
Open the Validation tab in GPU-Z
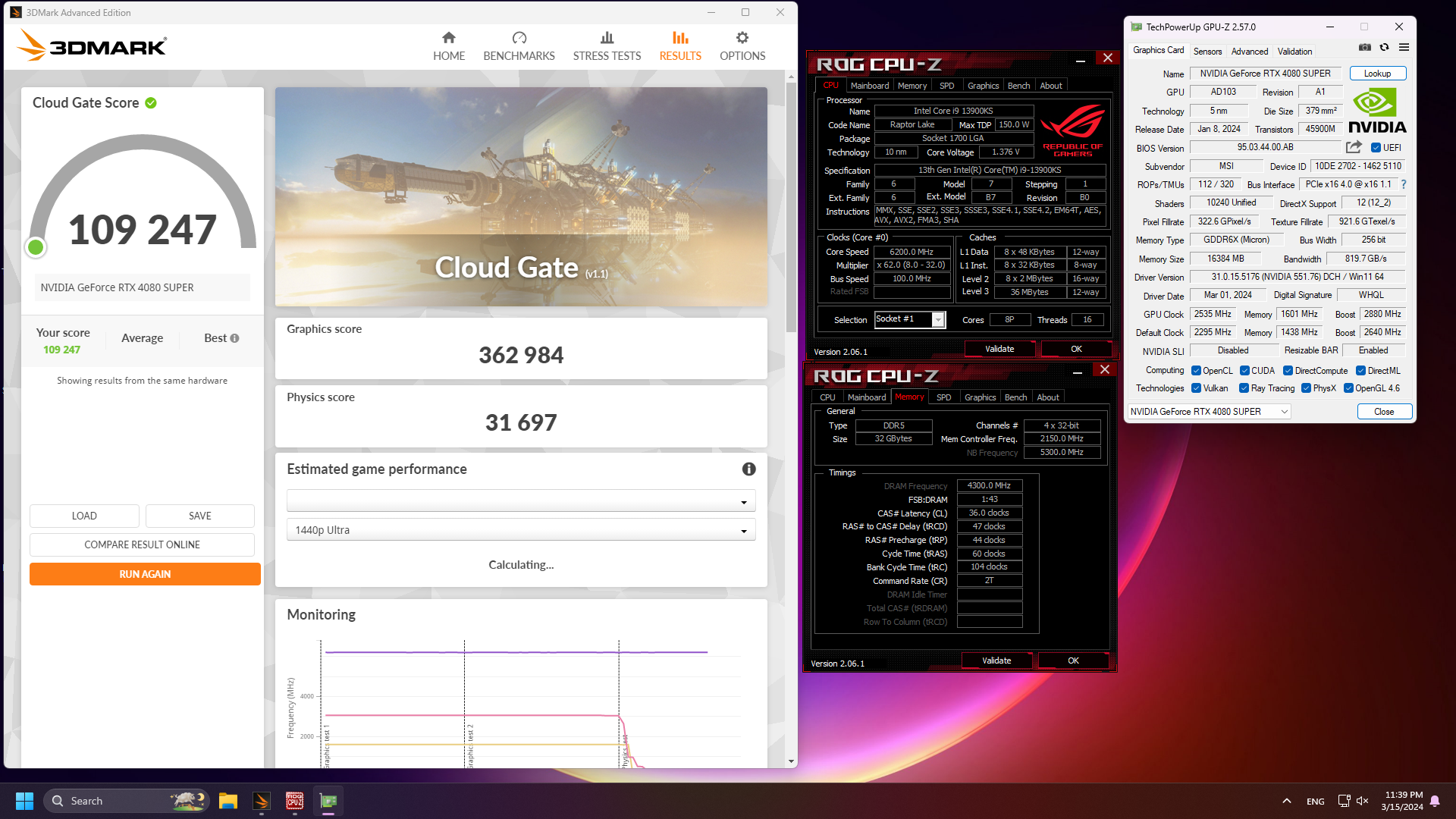click(x=1294, y=52)
